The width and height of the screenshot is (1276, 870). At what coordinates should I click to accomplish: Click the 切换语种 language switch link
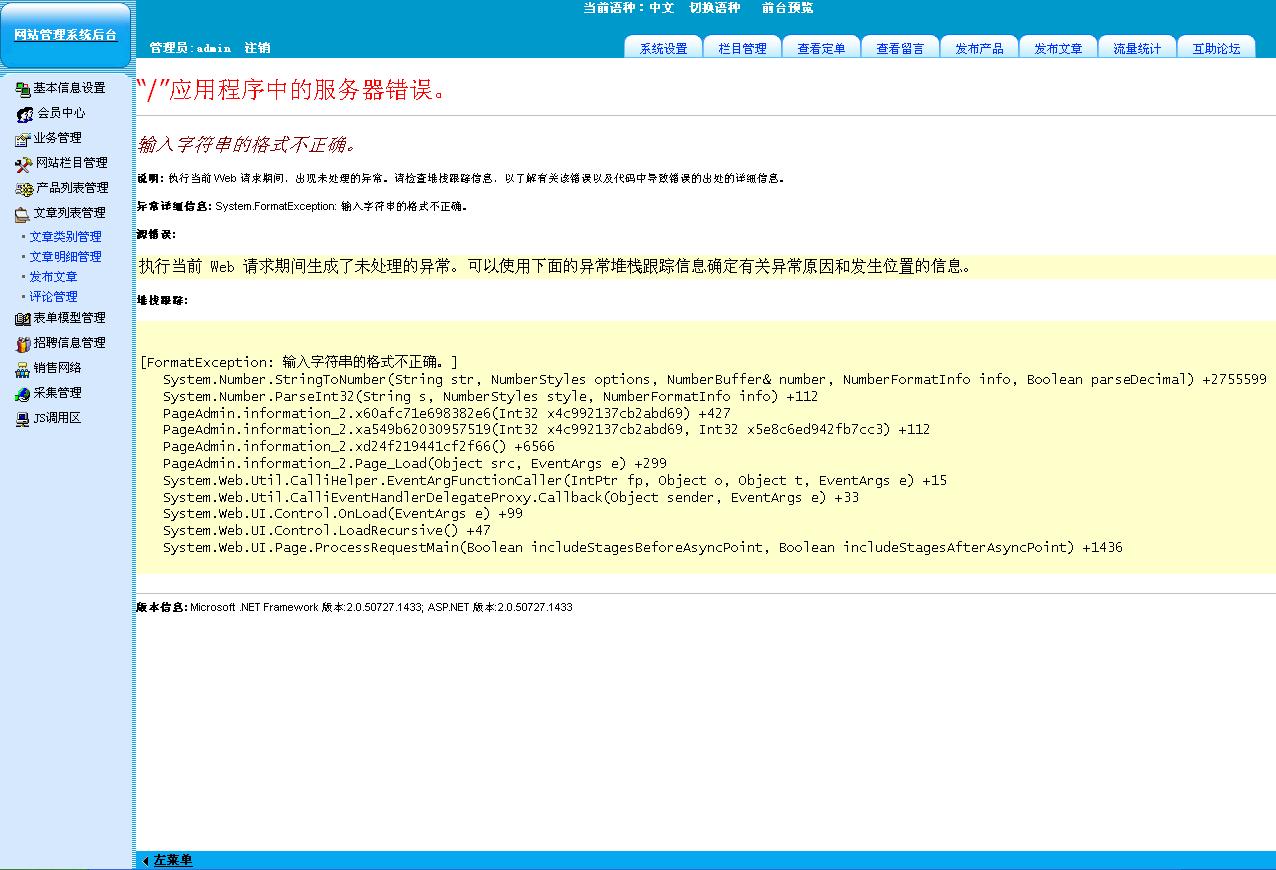714,8
